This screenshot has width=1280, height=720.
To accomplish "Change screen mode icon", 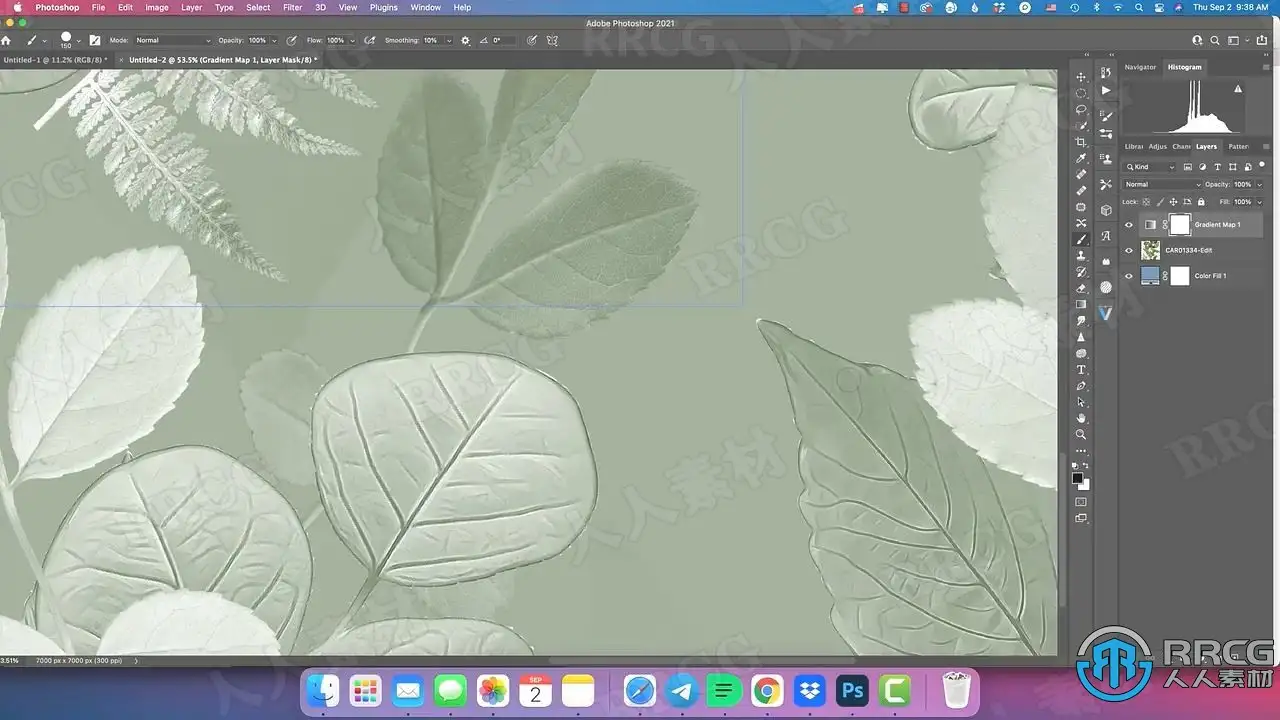I will (x=1081, y=518).
